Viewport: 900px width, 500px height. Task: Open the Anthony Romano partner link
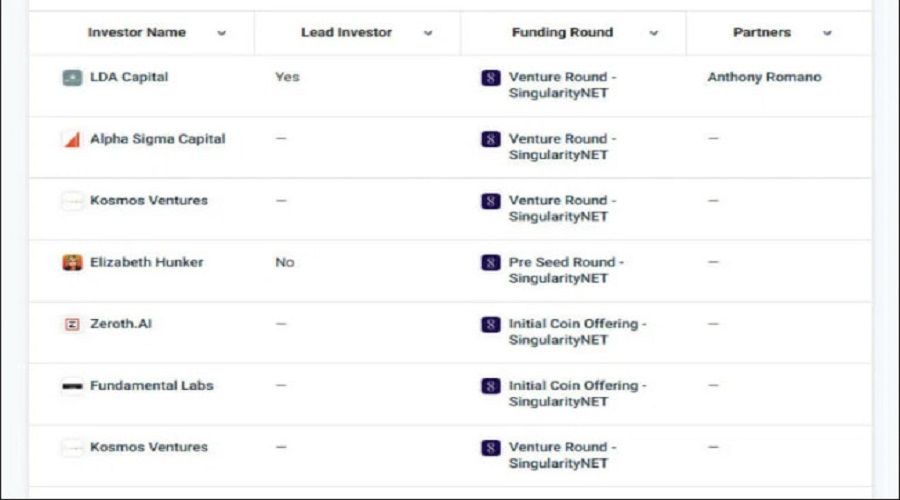click(x=765, y=77)
